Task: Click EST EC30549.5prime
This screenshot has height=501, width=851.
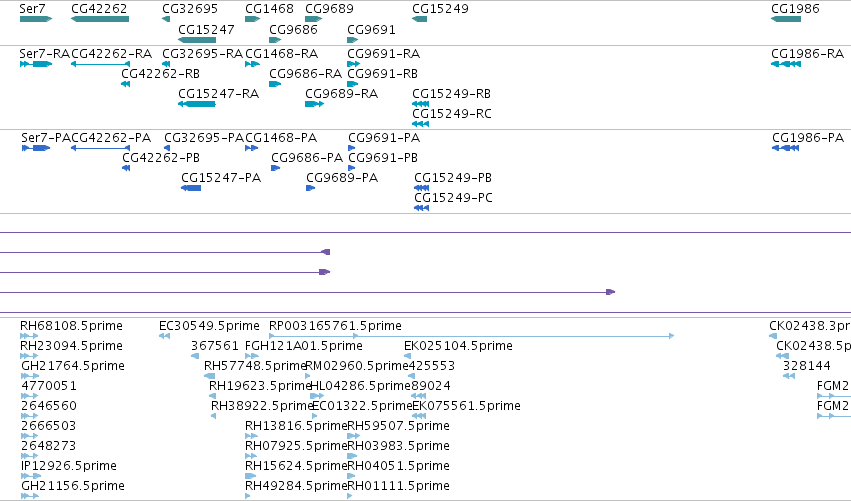Action: 164,336
